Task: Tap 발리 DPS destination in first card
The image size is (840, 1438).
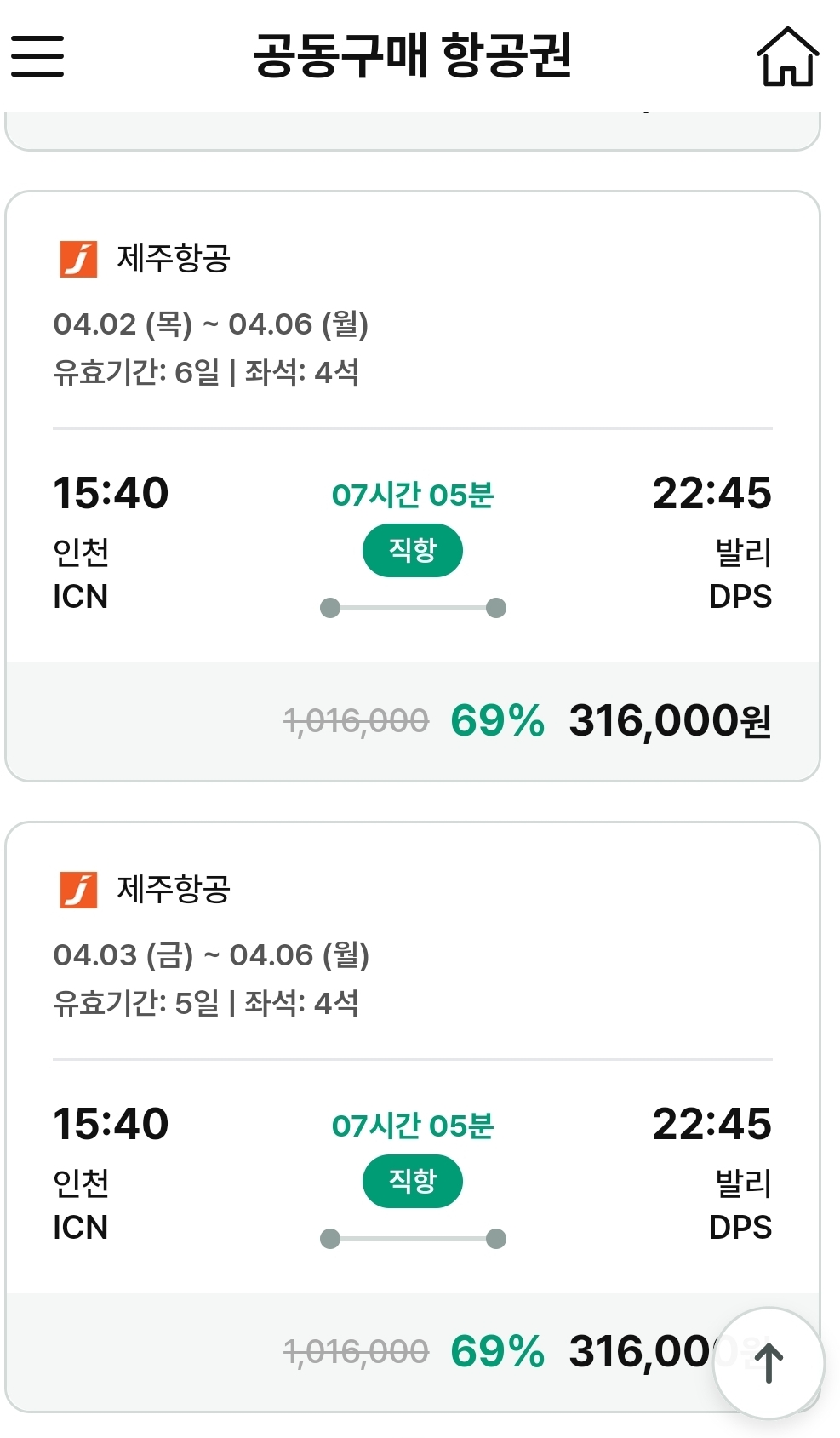Action: tap(741, 575)
